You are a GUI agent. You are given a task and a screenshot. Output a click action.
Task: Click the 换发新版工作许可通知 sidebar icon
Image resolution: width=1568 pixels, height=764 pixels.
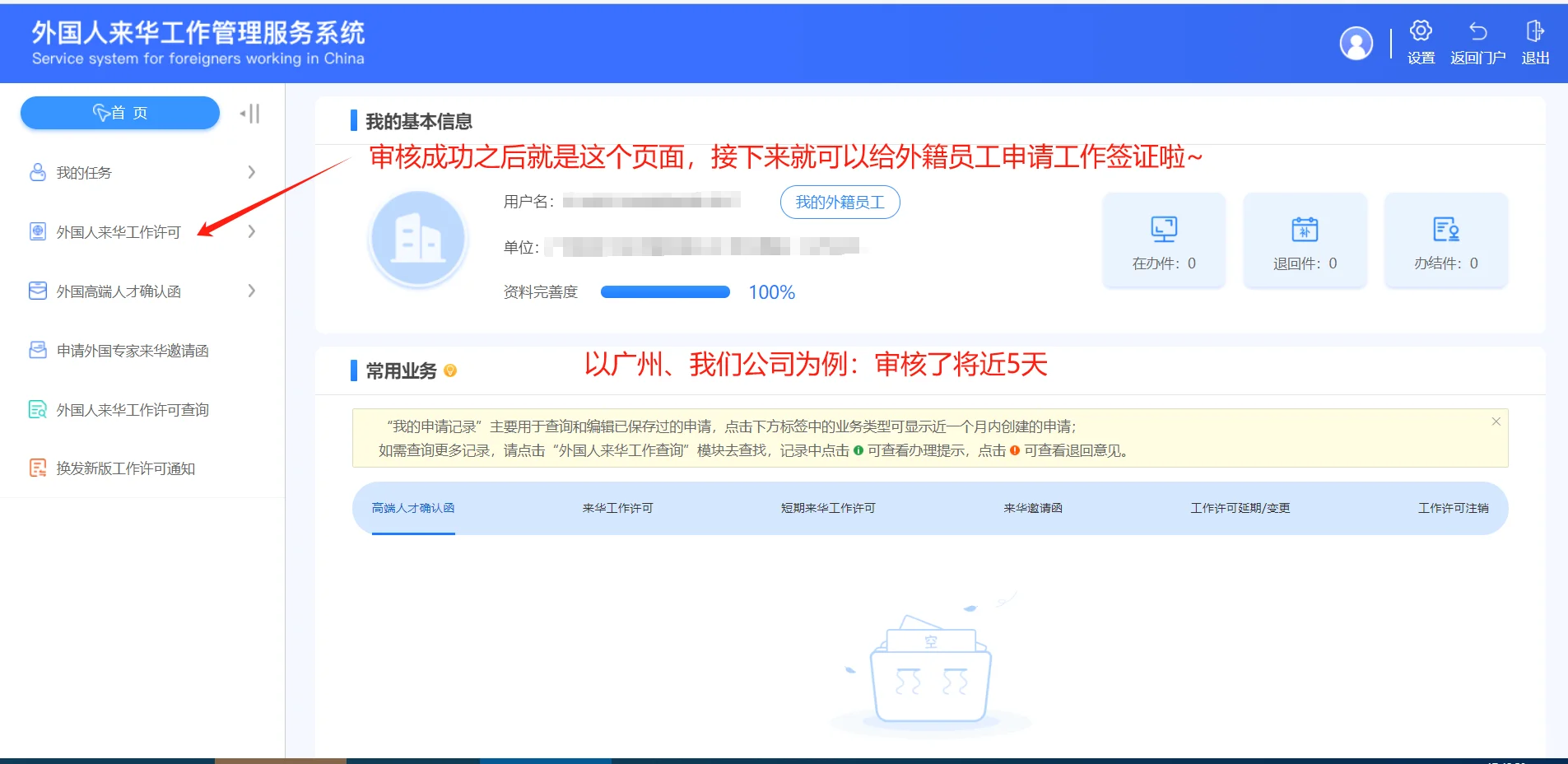pyautogui.click(x=36, y=468)
